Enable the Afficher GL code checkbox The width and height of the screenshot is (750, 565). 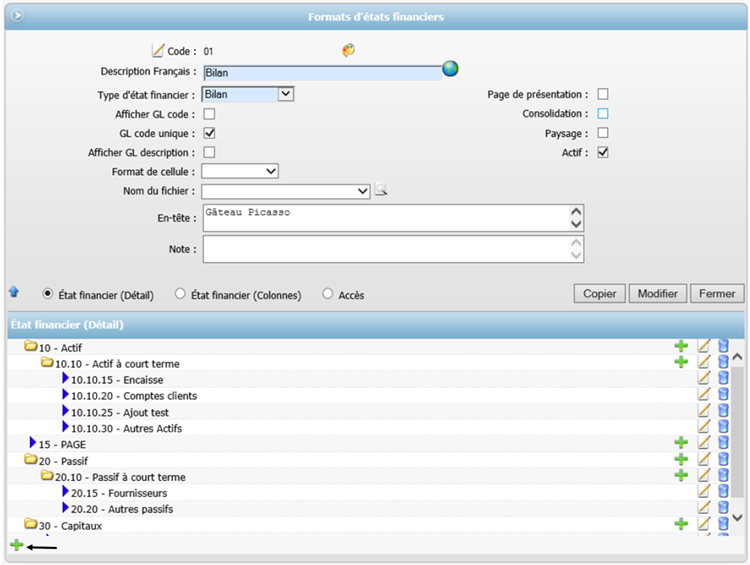coord(209,114)
